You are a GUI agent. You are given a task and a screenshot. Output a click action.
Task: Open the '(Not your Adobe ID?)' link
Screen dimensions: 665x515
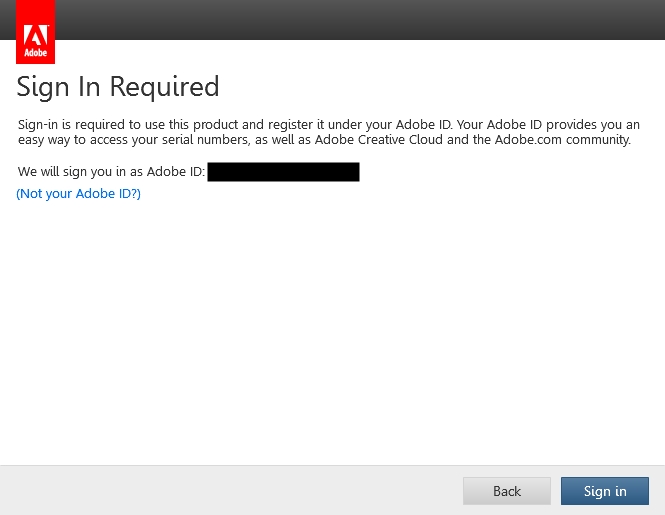click(x=79, y=194)
